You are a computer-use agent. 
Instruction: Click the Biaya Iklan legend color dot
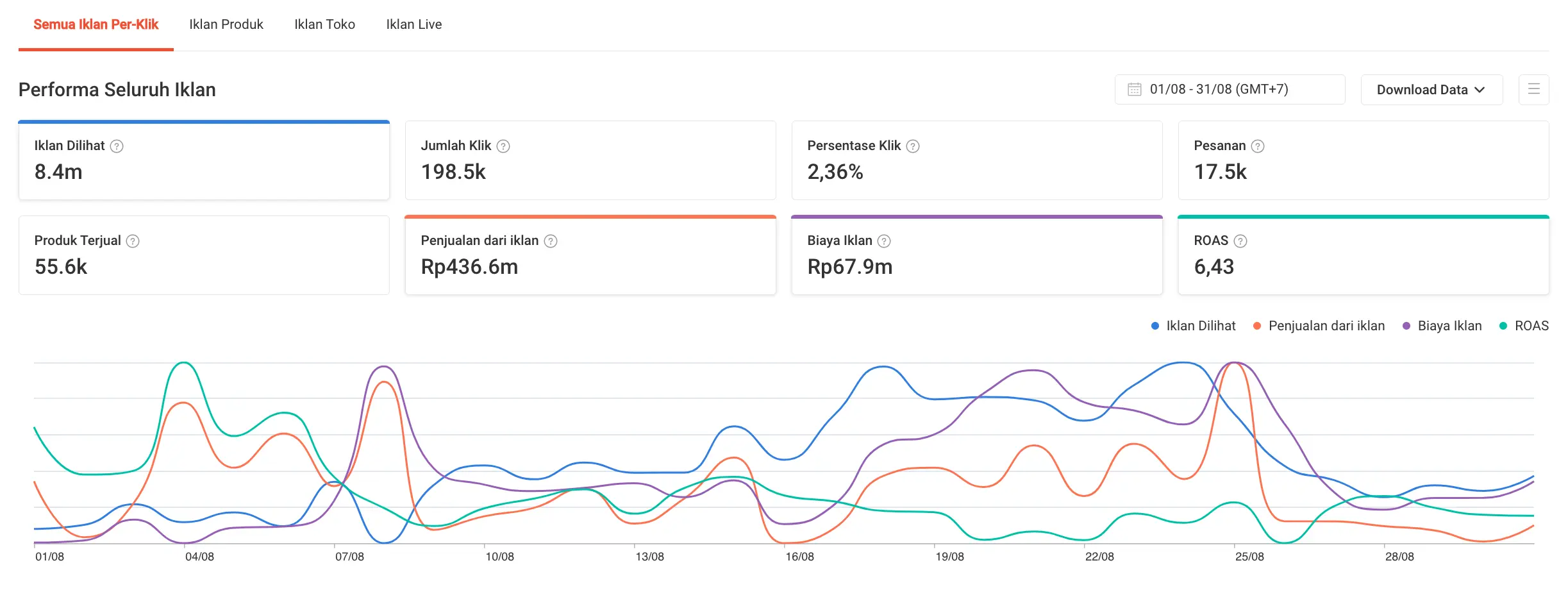point(1406,326)
